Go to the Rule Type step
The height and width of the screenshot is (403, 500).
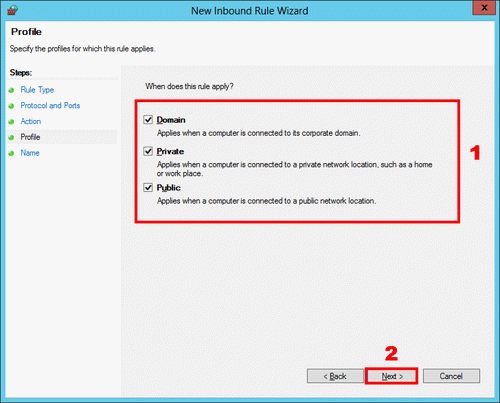click(37, 90)
